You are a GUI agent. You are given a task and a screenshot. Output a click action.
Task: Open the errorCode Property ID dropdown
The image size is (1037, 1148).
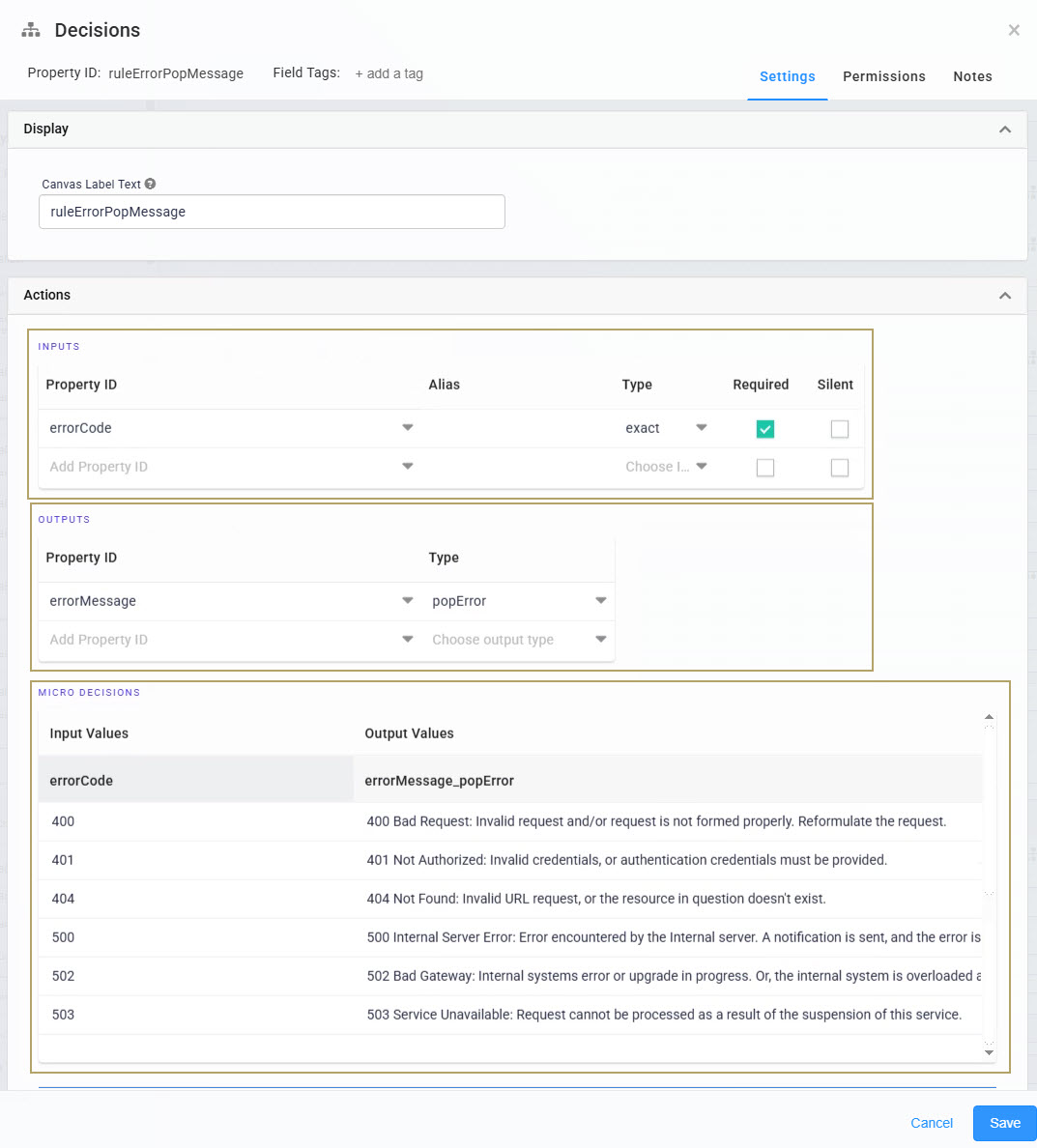click(407, 428)
